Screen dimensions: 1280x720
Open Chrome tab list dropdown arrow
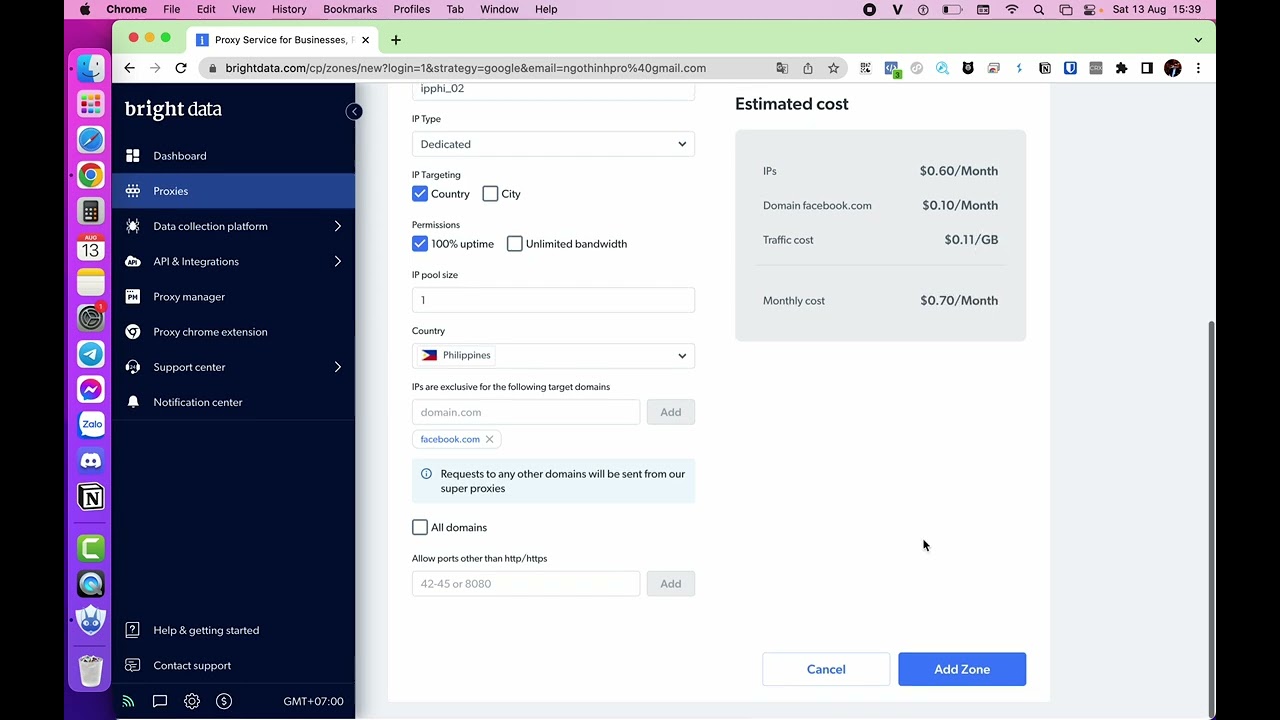click(1198, 40)
